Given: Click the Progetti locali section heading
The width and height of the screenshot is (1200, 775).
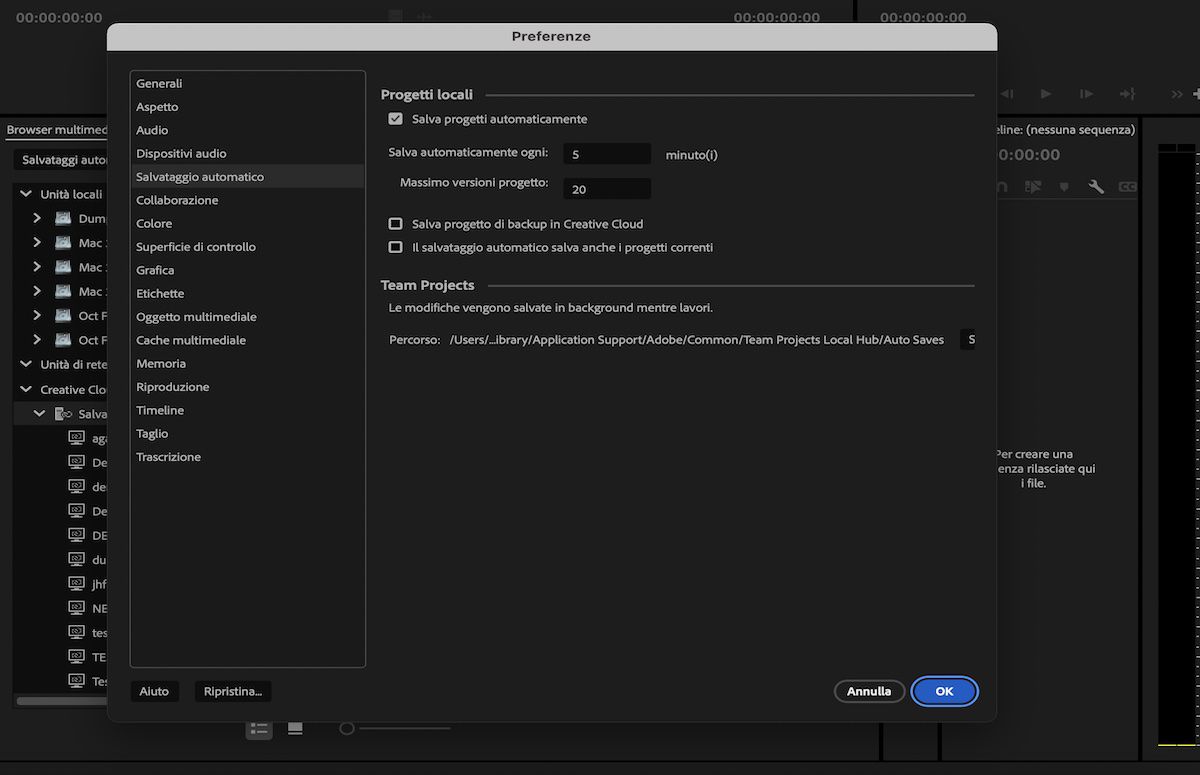Looking at the screenshot, I should click(x=427, y=95).
